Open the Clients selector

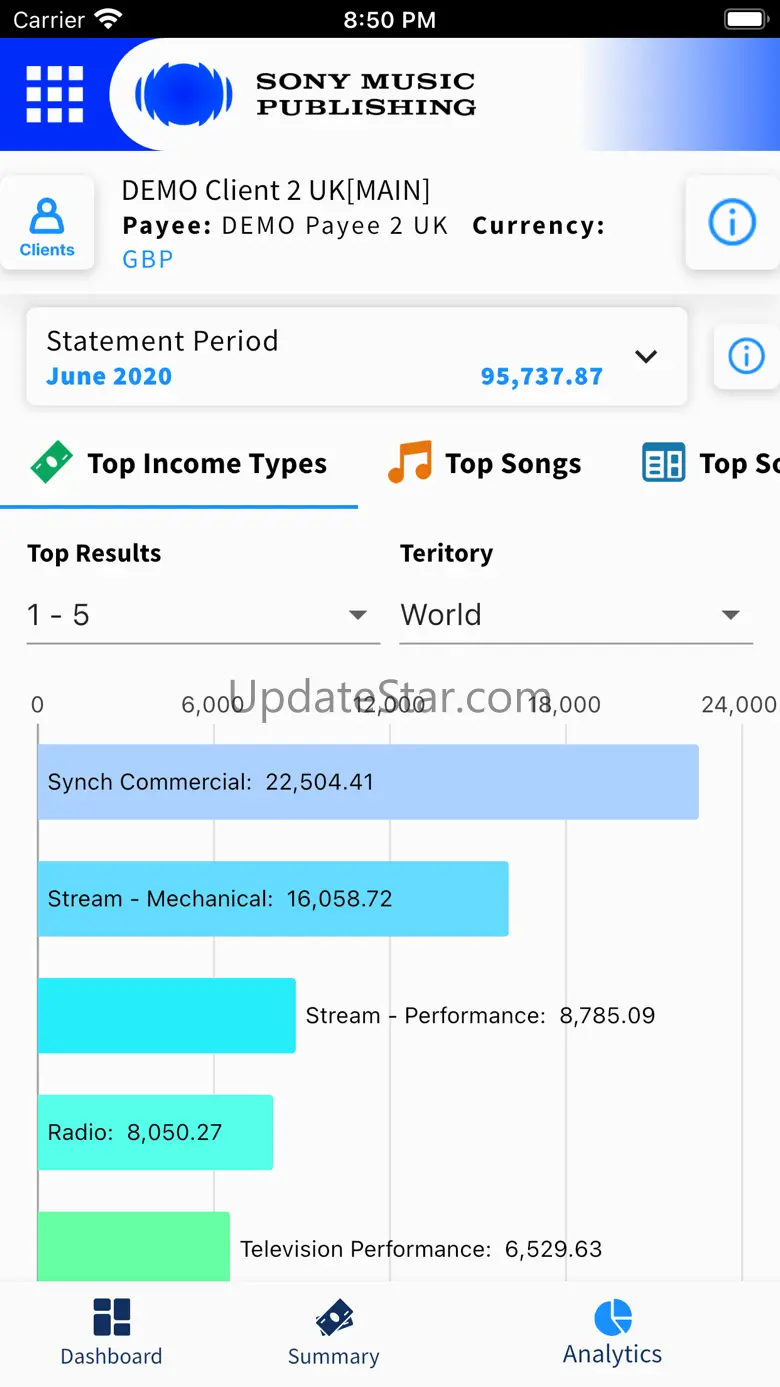coord(47,224)
